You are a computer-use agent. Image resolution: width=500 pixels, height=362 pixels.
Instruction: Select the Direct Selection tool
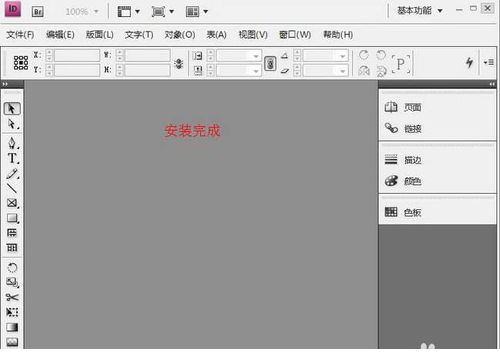(12, 124)
